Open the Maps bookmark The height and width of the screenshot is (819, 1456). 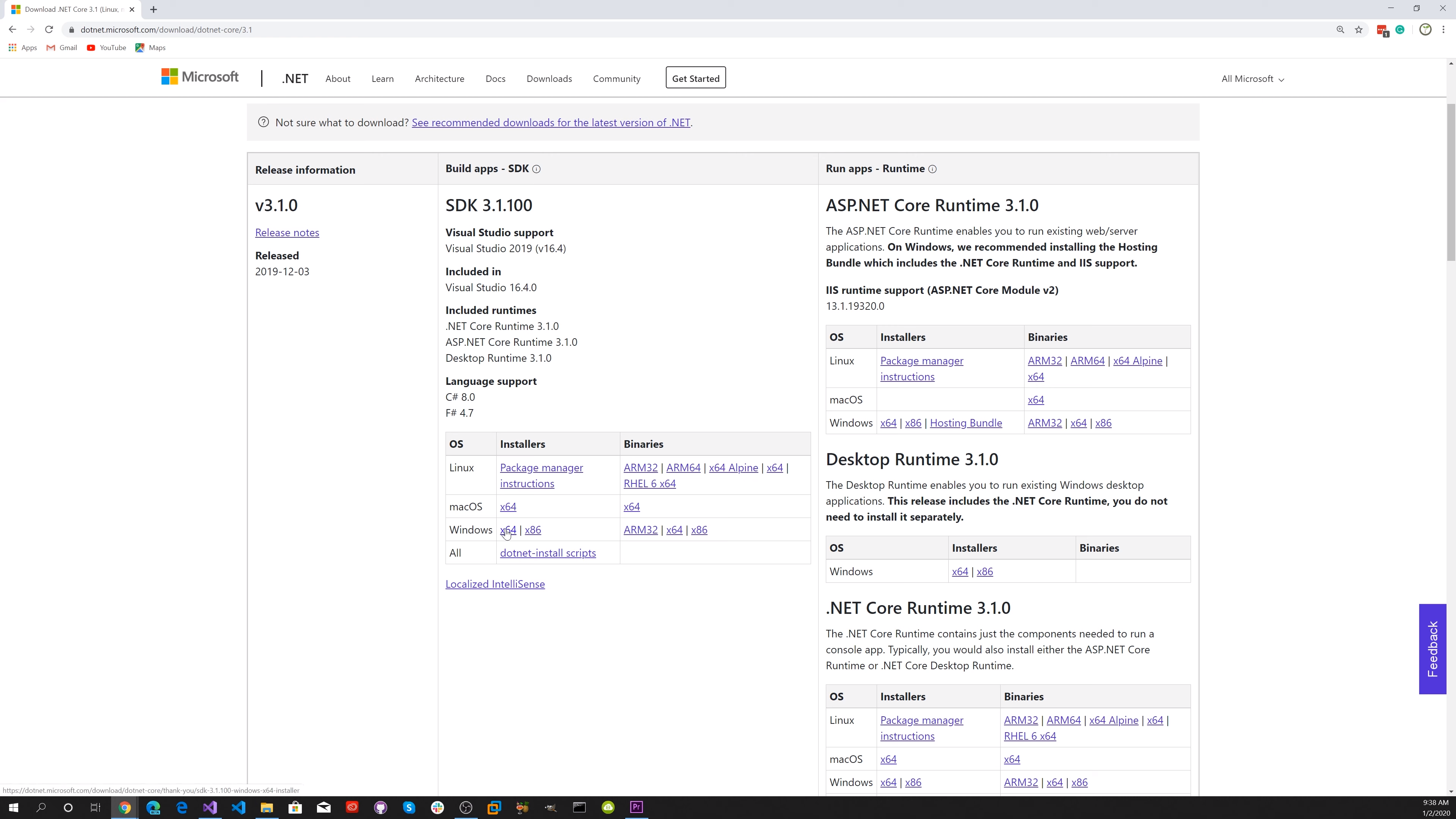(151, 47)
